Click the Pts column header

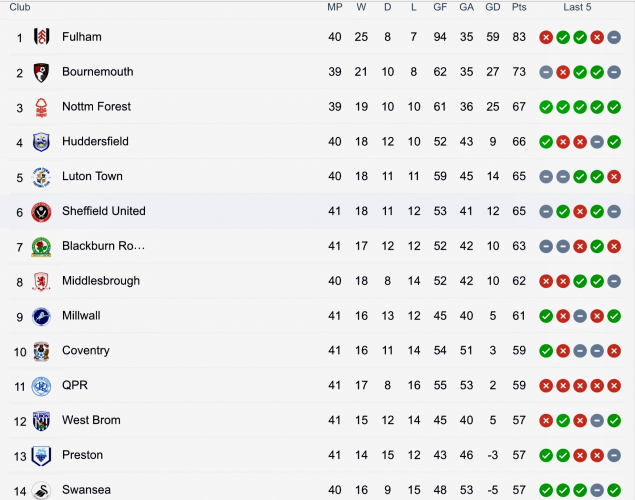(519, 7)
